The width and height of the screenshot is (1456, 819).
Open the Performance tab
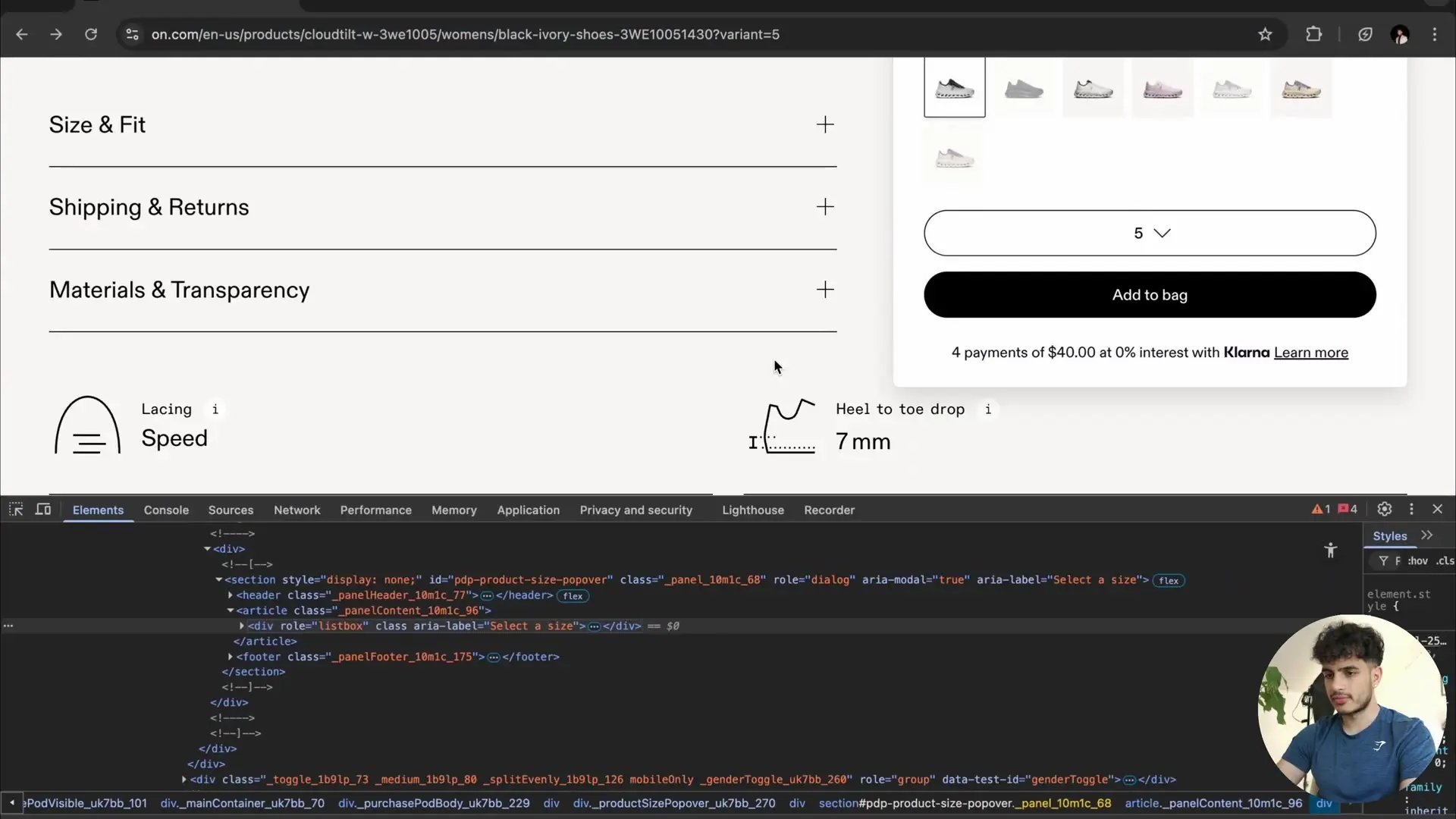coord(375,510)
